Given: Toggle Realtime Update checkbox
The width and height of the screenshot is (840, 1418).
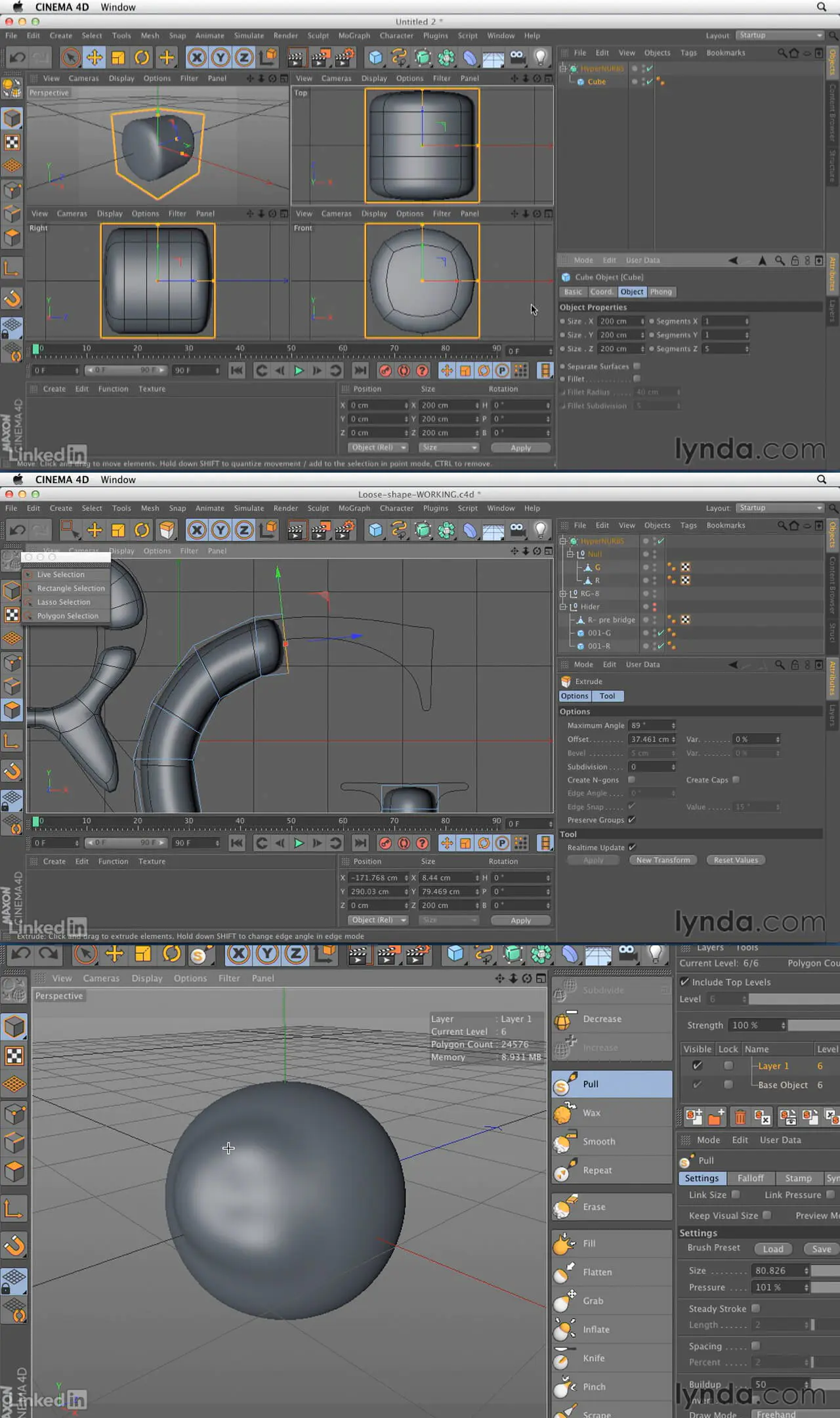Looking at the screenshot, I should click(632, 848).
